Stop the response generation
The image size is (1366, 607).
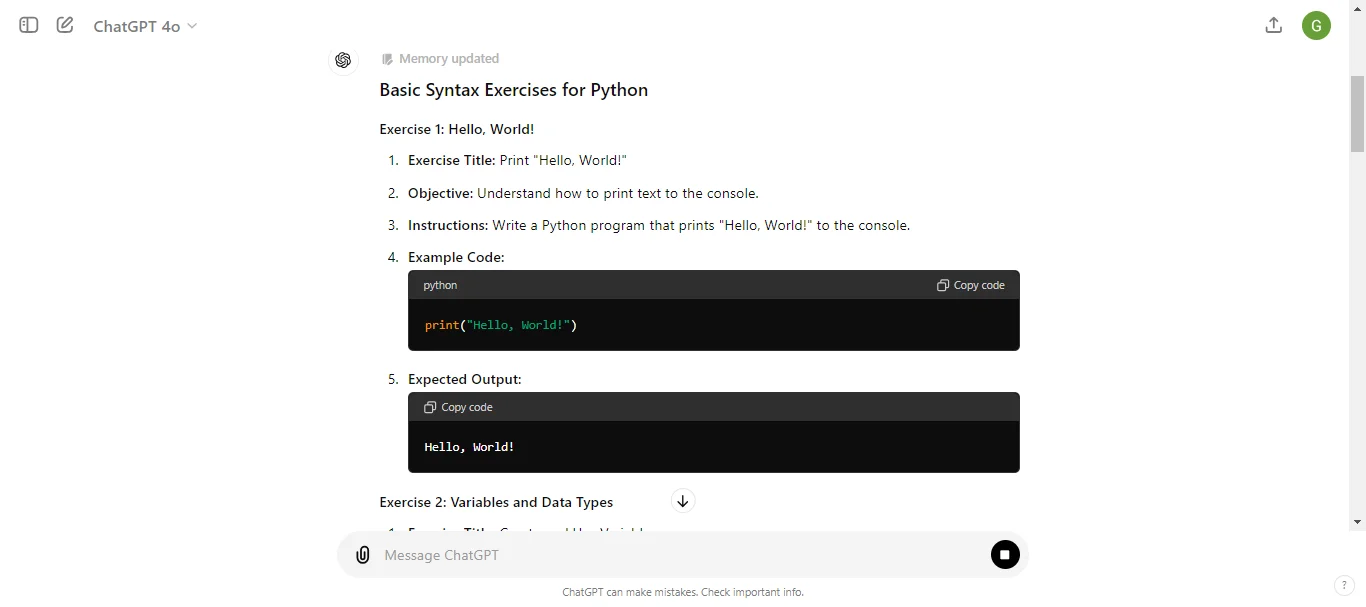click(x=1004, y=554)
